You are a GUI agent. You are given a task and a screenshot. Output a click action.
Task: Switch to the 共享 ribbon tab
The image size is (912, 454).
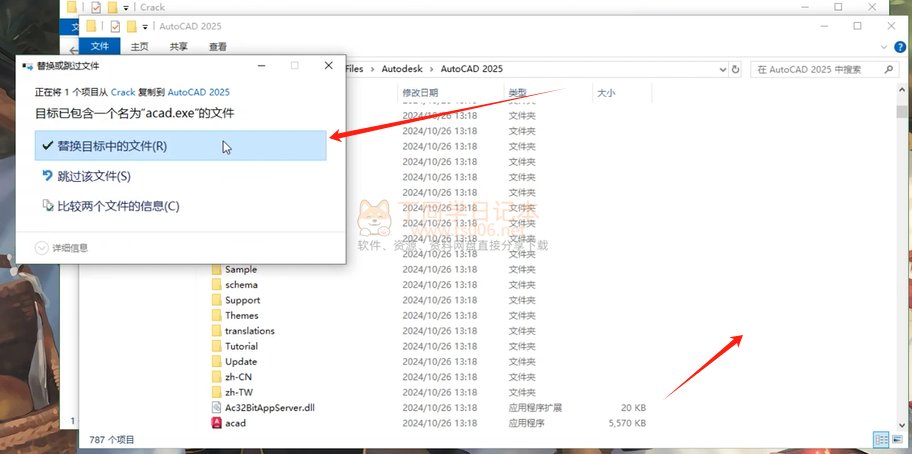179,47
